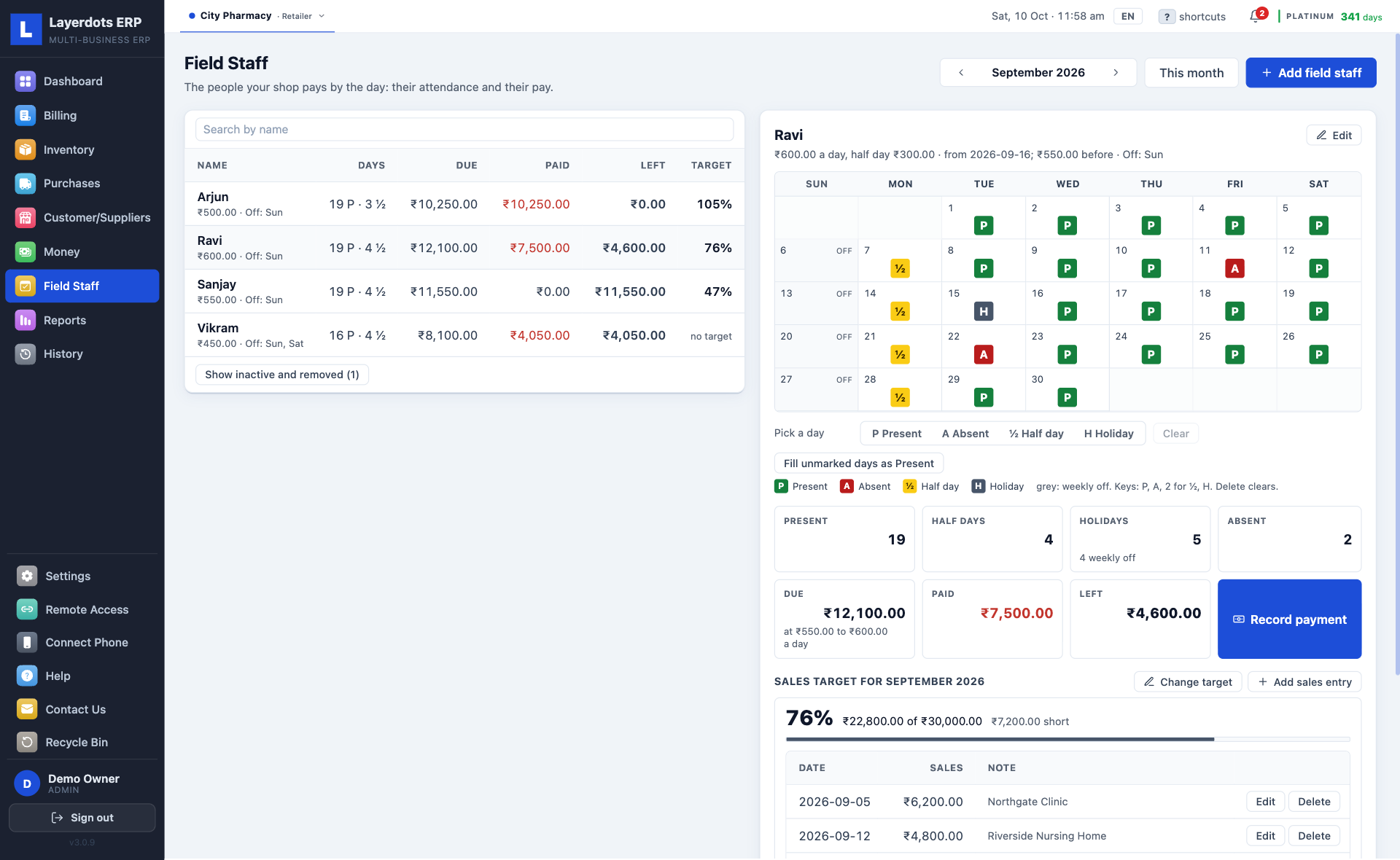Open the Field Staff menu item
The image size is (1400, 860).
coord(82,286)
